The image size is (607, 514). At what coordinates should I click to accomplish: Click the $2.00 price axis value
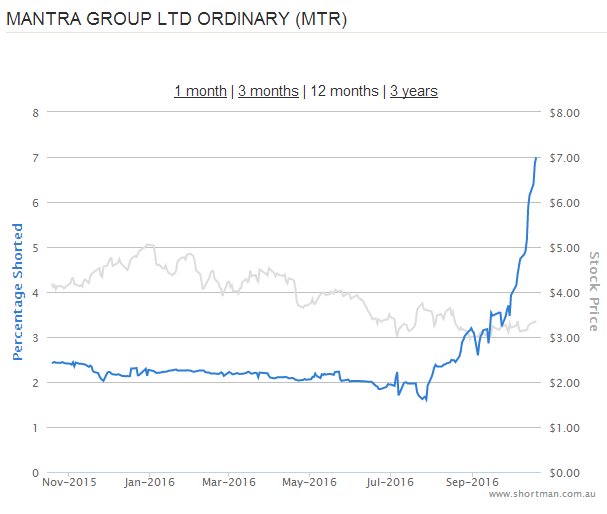pos(564,383)
